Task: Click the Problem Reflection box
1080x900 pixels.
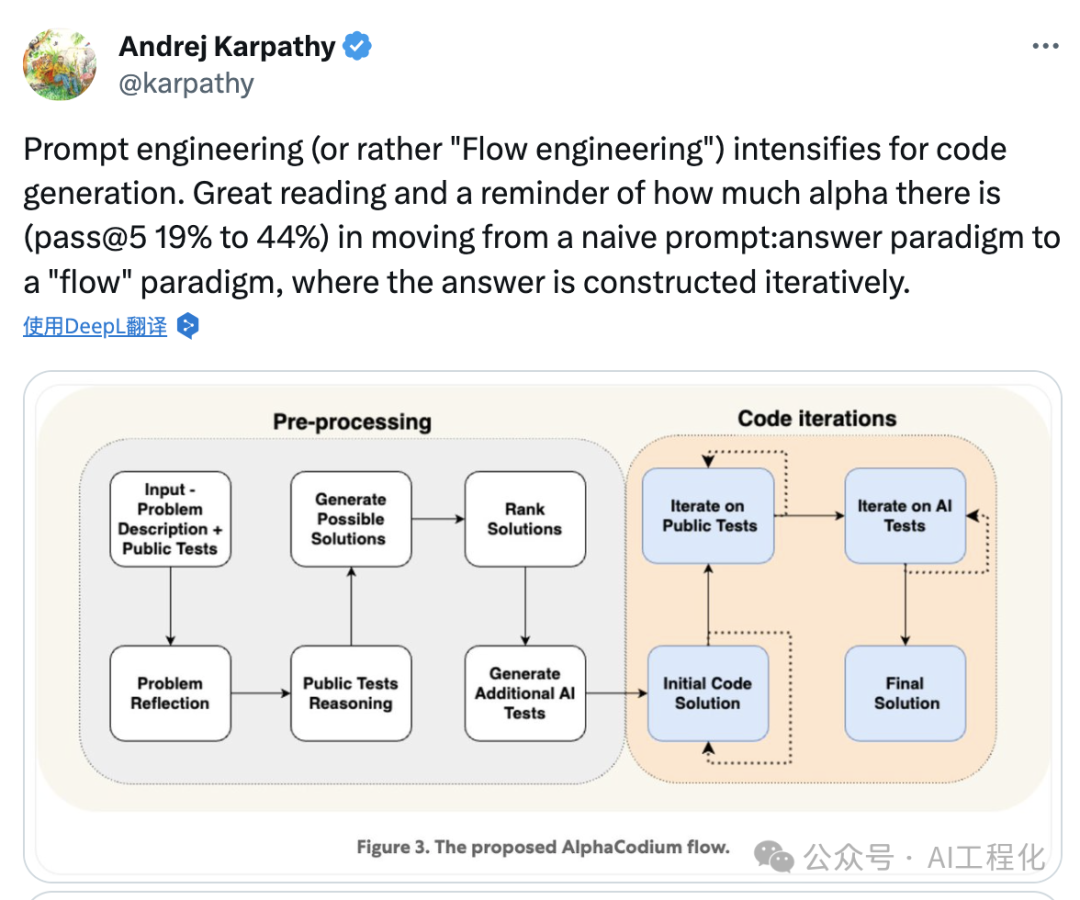Action: coord(170,693)
